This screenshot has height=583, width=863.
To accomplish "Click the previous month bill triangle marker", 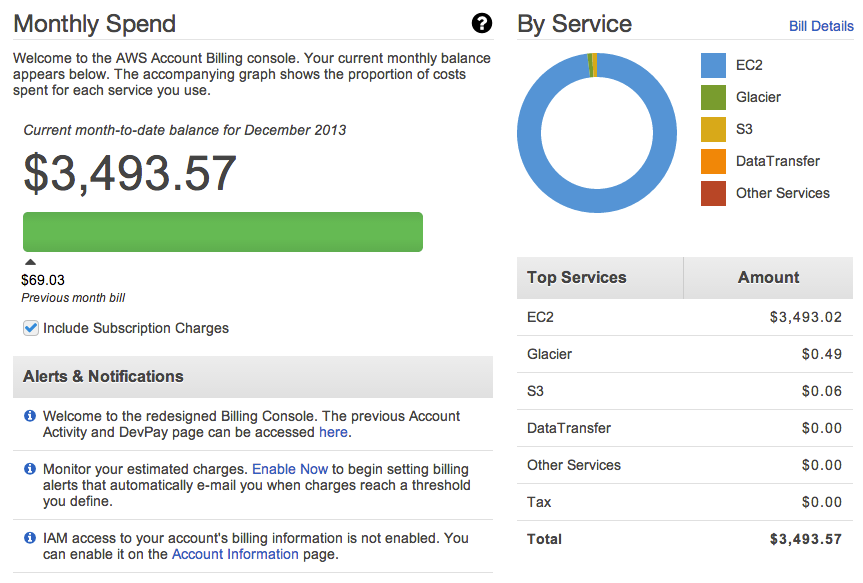I will click(30, 263).
